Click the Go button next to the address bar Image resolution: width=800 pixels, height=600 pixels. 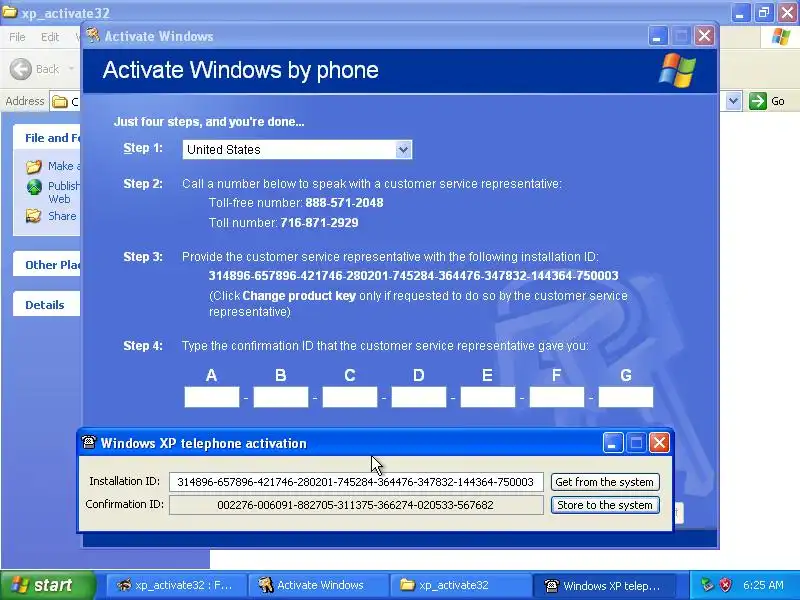tap(767, 101)
